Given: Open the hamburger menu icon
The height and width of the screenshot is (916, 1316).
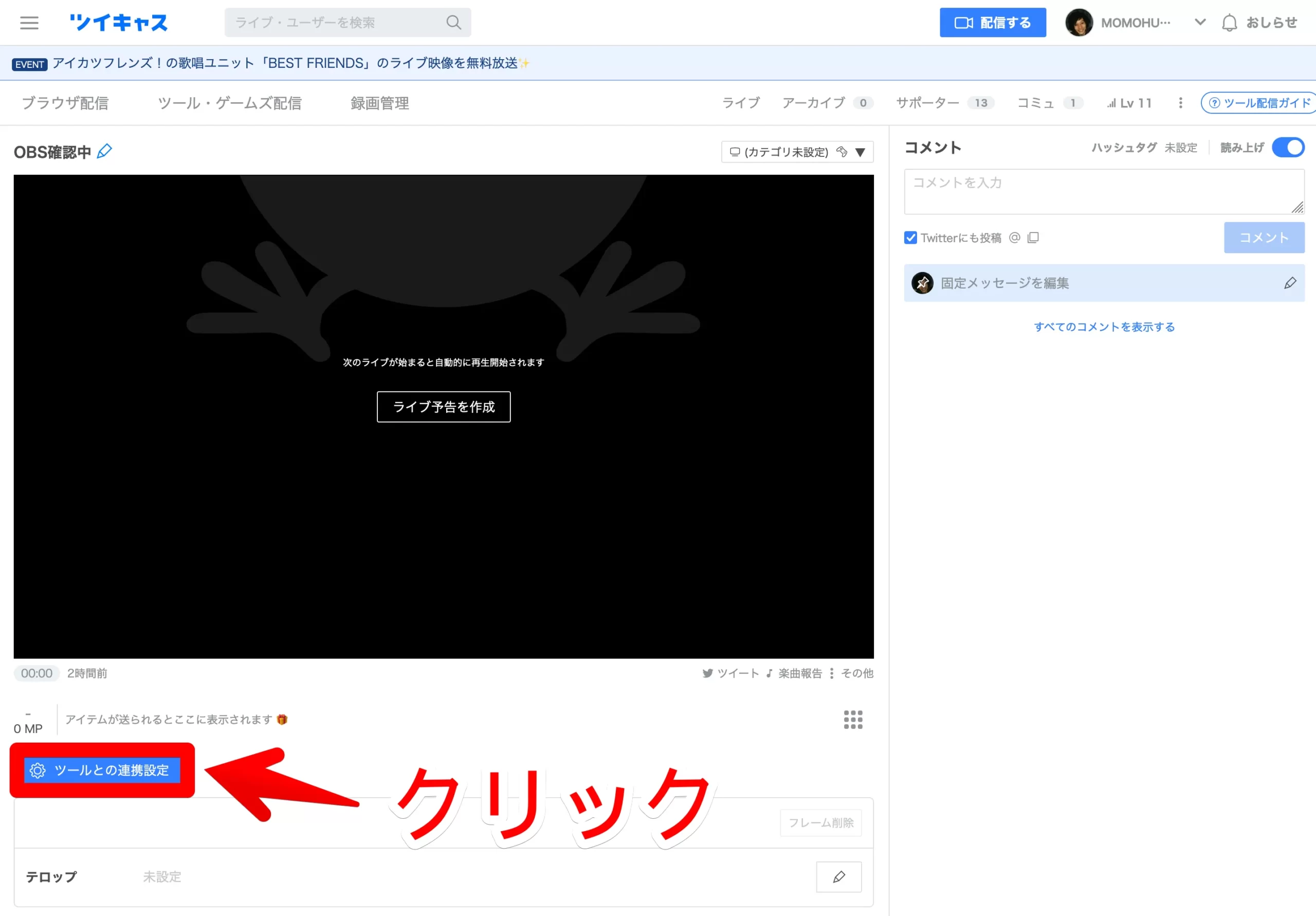Looking at the screenshot, I should (29, 23).
